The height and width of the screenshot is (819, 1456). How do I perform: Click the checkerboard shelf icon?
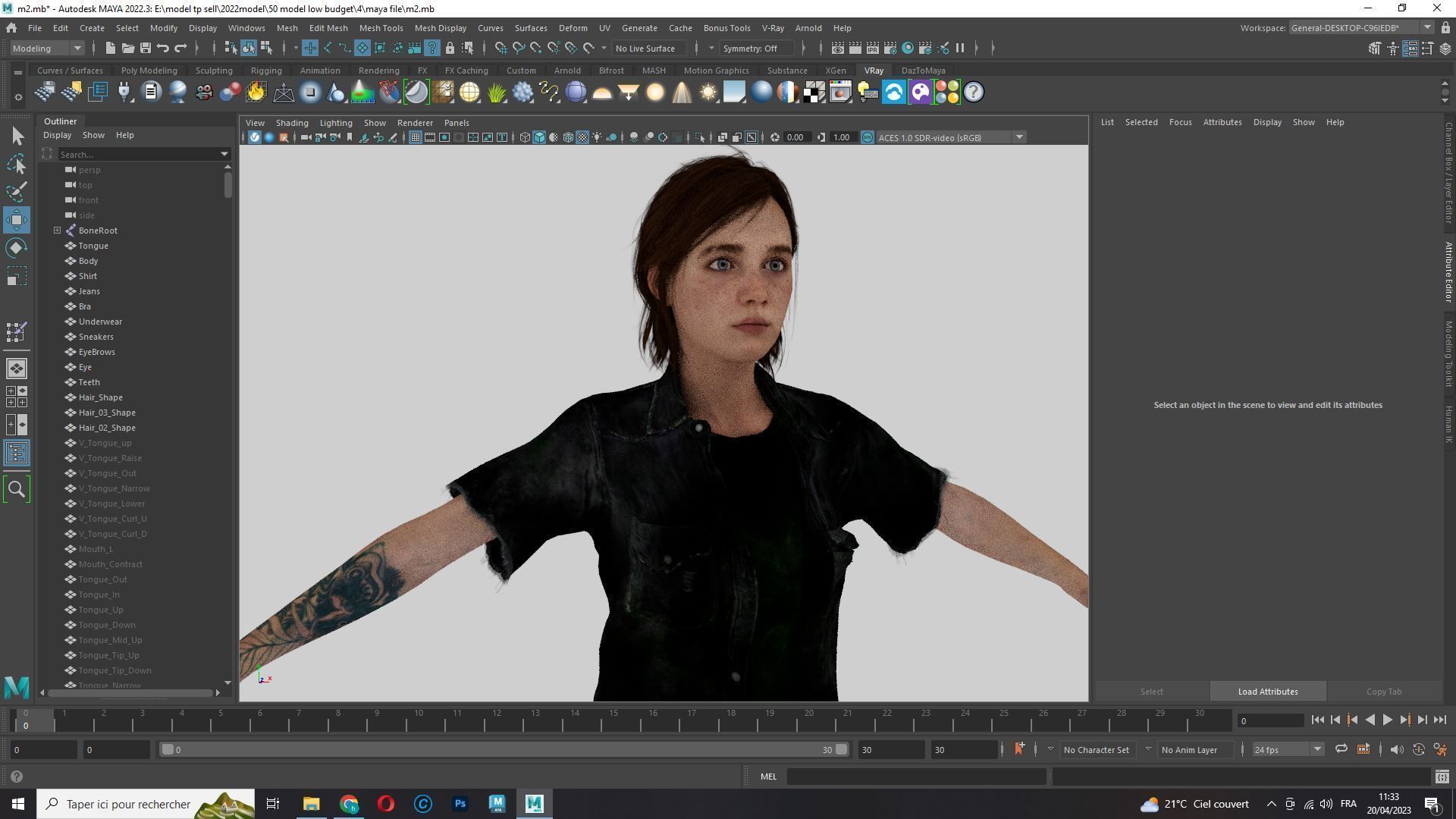tap(814, 93)
